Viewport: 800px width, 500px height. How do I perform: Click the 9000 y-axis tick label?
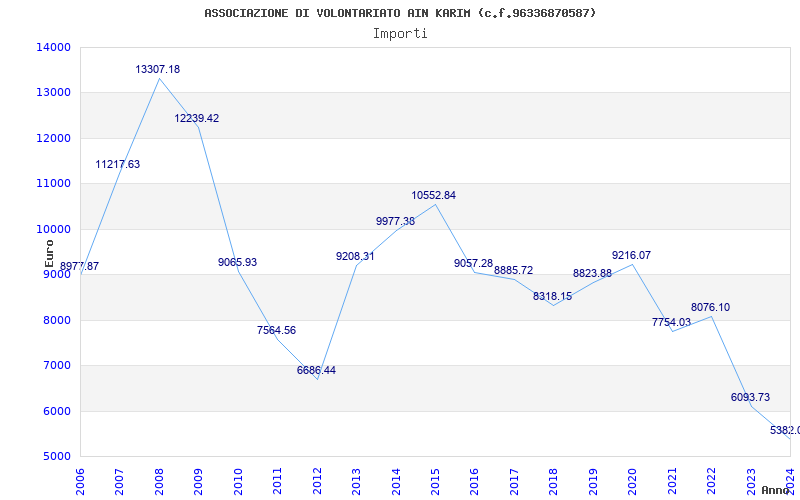[57, 274]
